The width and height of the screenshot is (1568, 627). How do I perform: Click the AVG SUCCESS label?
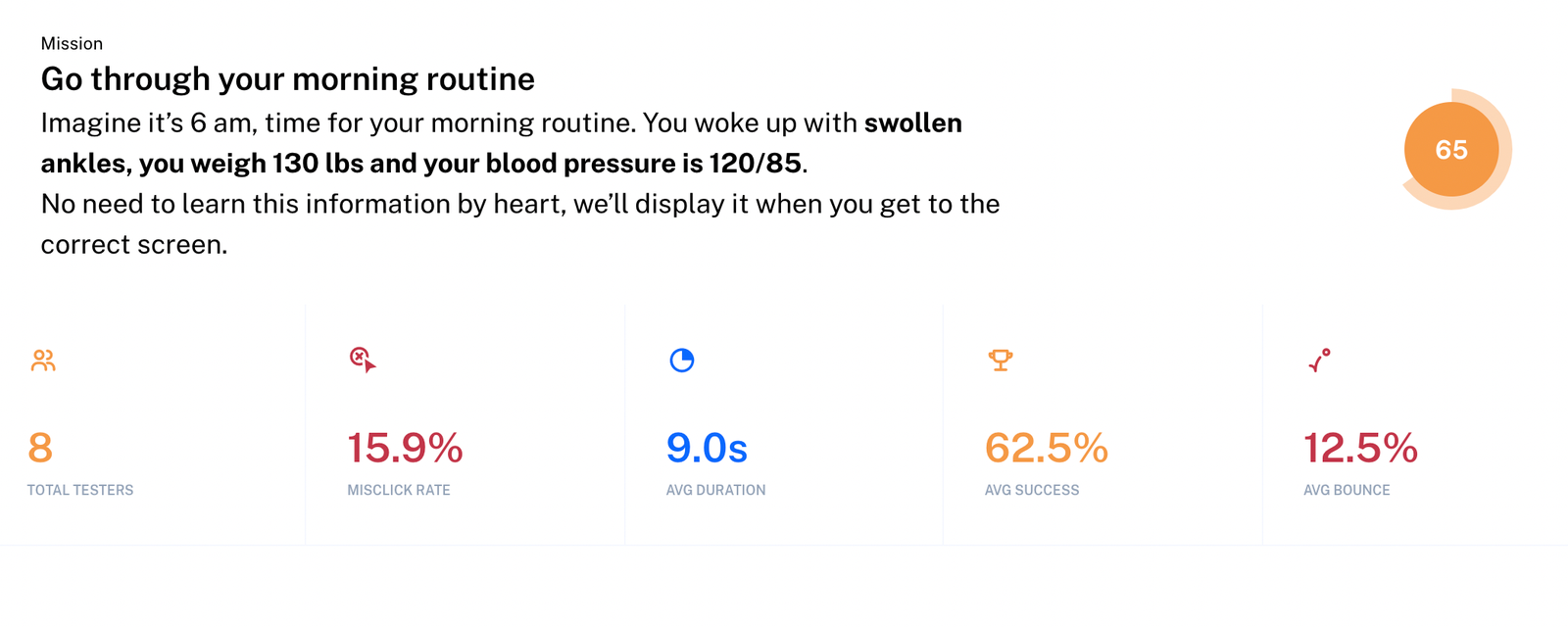click(1032, 490)
